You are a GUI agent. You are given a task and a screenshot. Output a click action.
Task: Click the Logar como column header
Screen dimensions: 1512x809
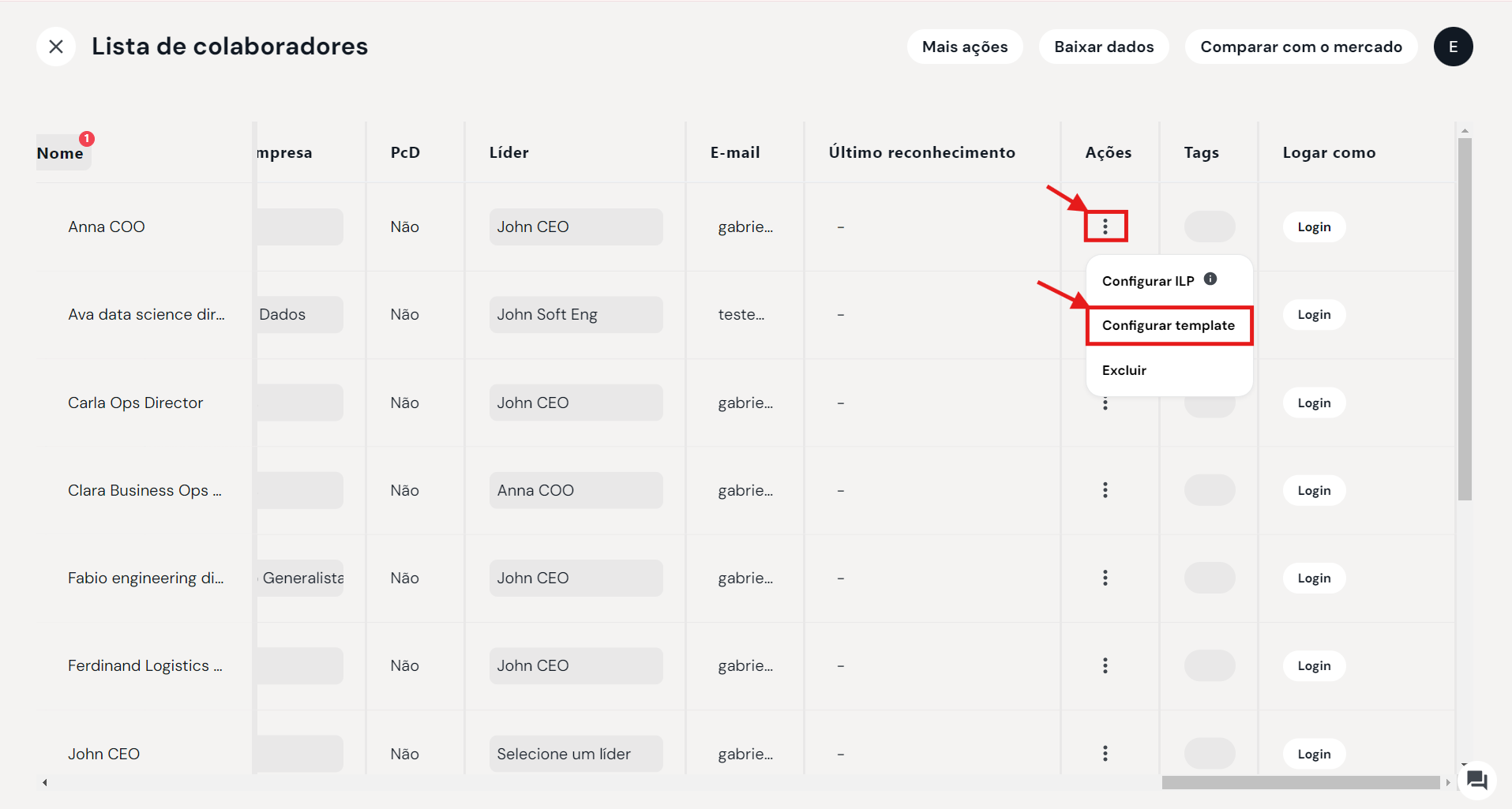1329,152
